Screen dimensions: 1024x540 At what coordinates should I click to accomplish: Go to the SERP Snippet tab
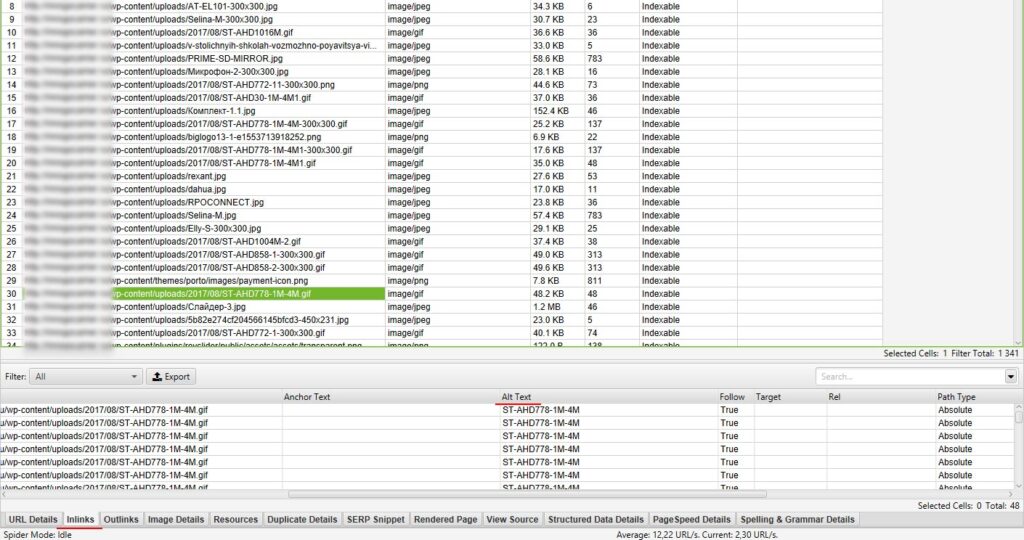pyautogui.click(x=375, y=520)
